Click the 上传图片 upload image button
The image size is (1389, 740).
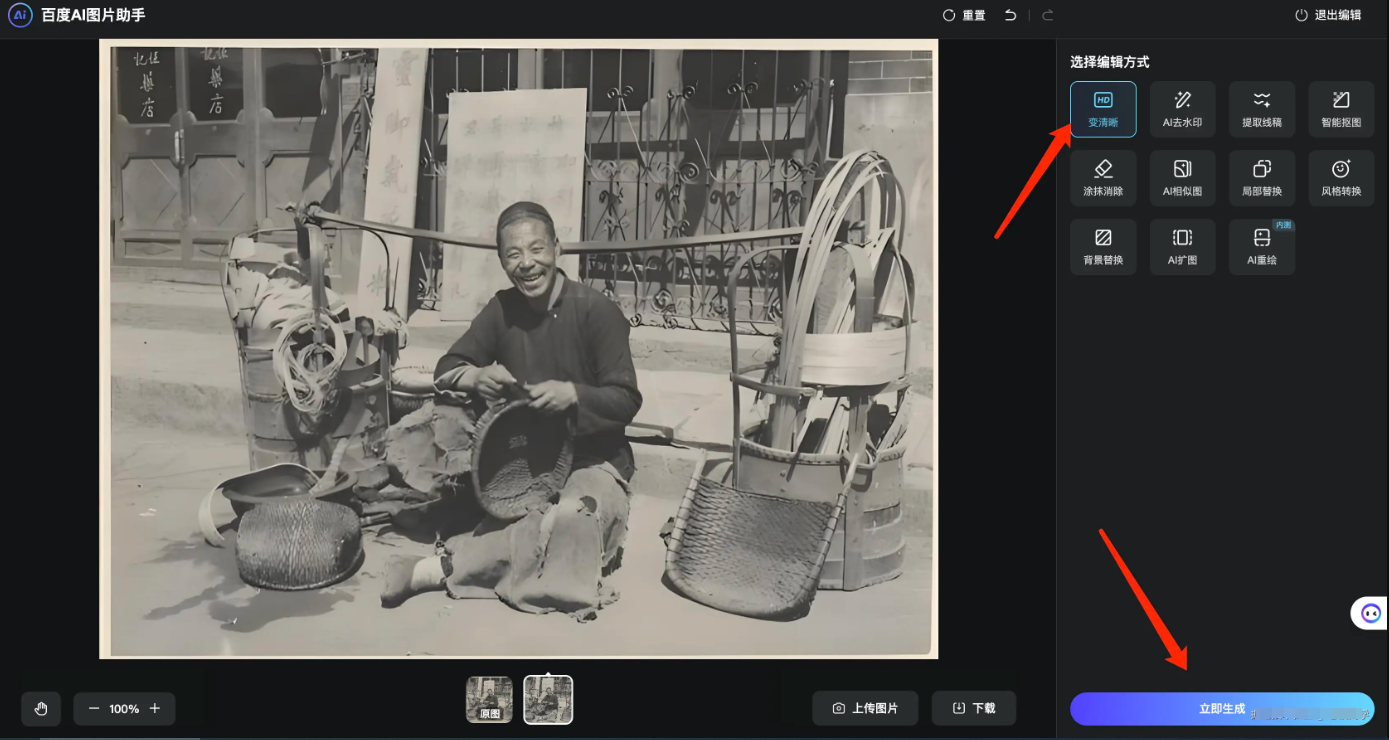click(865, 708)
